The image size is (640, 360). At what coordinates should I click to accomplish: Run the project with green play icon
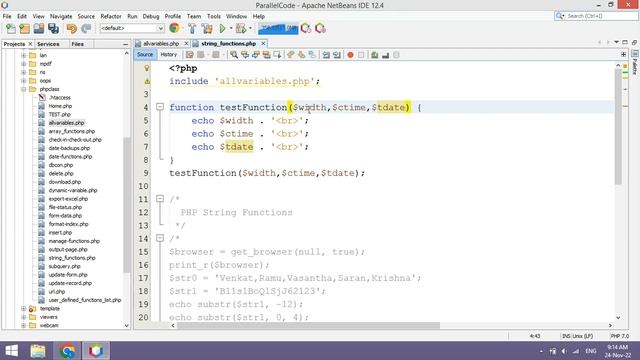click(222, 28)
